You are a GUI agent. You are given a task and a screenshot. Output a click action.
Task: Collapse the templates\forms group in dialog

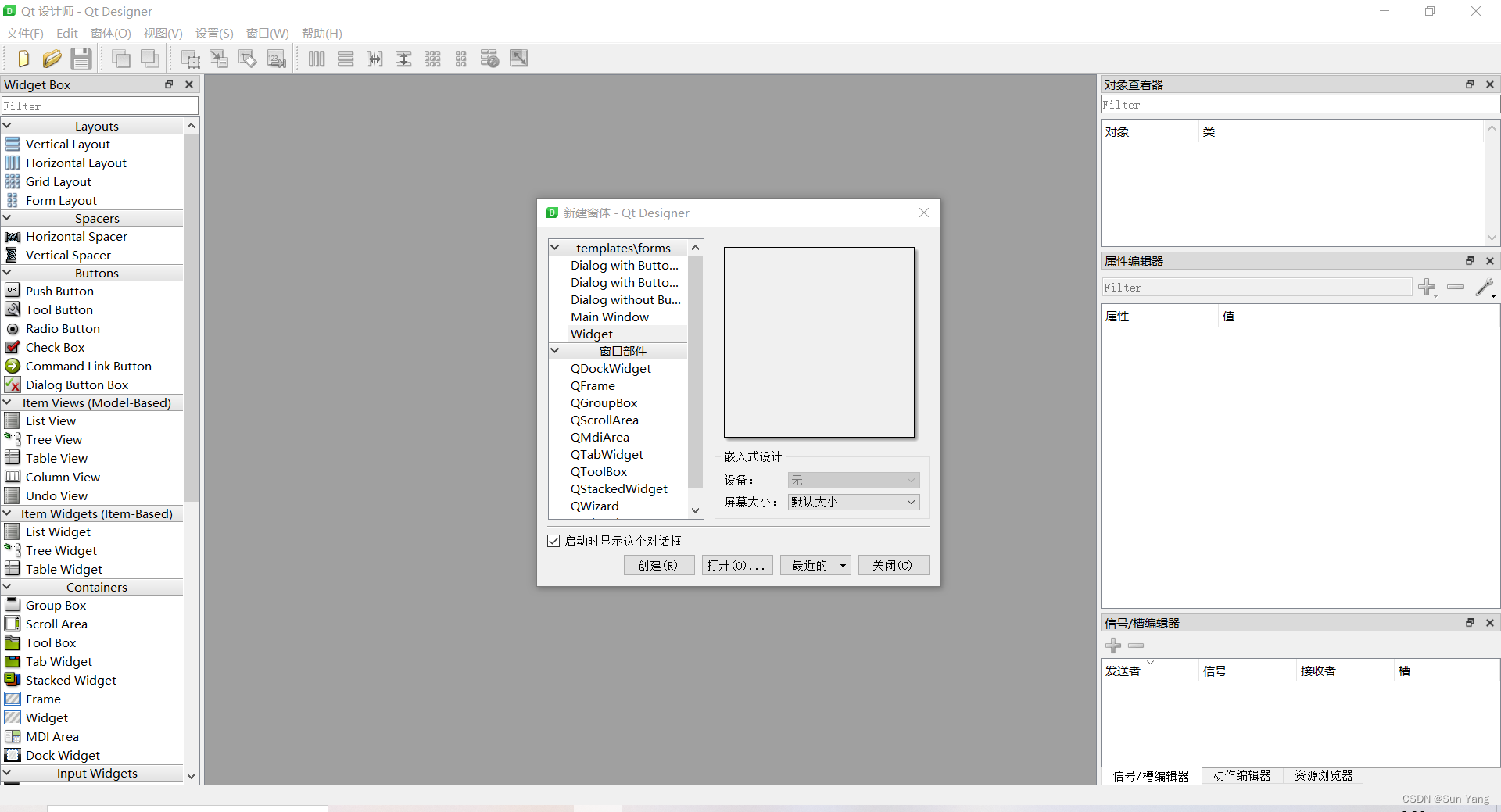coord(555,248)
